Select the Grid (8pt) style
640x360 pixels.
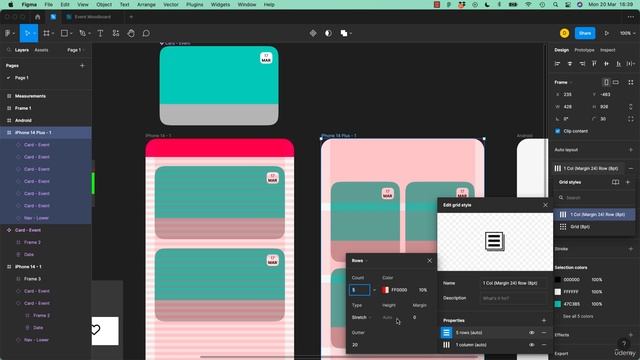pos(594,227)
